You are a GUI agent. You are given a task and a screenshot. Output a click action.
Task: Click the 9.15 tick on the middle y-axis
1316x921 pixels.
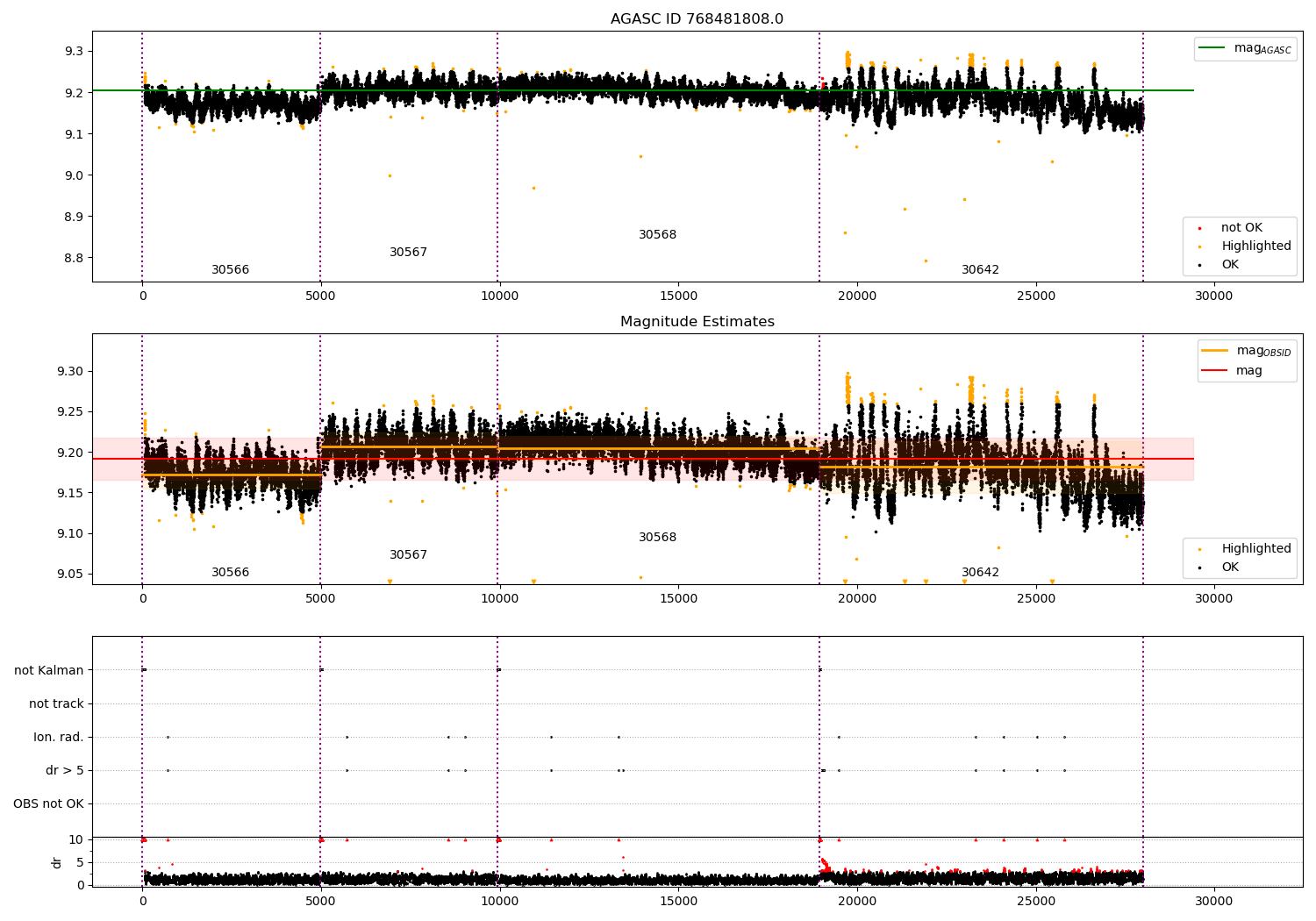(x=70, y=494)
